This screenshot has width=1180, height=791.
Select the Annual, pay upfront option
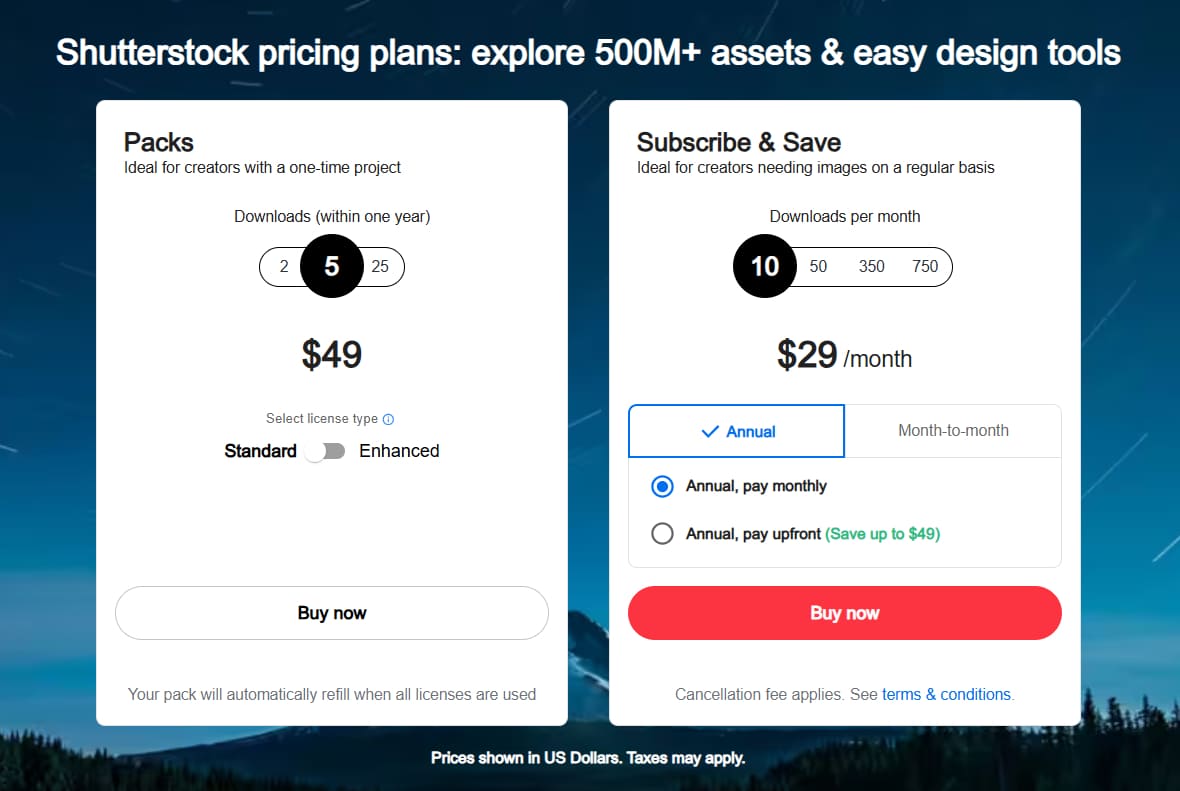click(662, 534)
